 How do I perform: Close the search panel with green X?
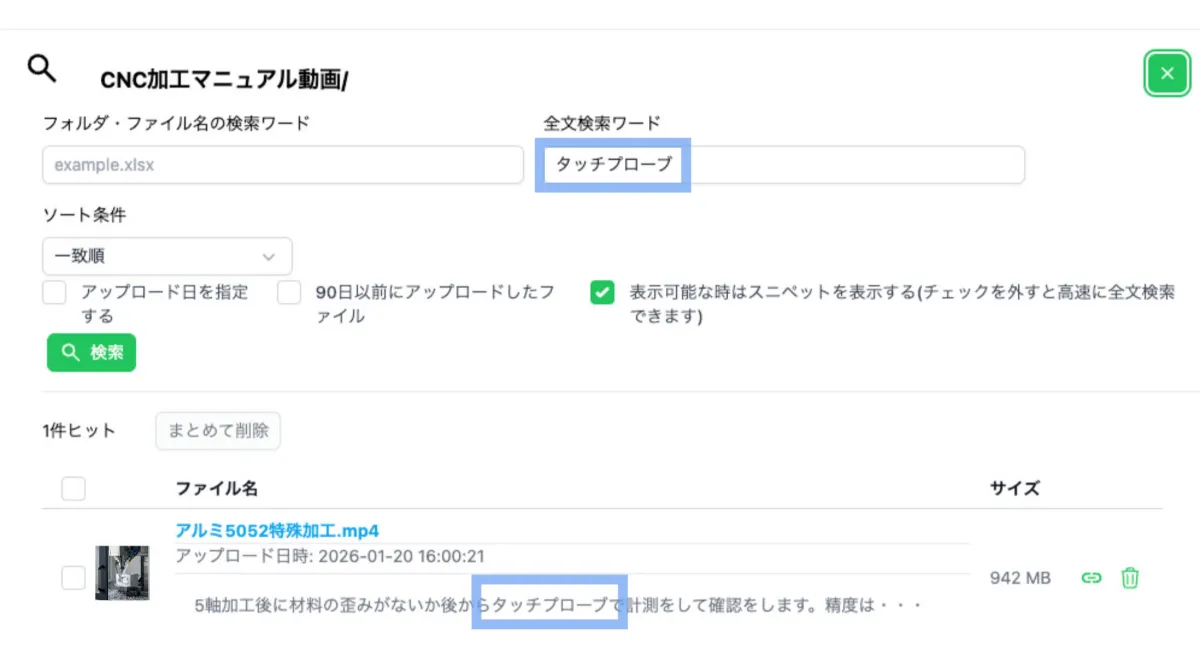[1166, 74]
